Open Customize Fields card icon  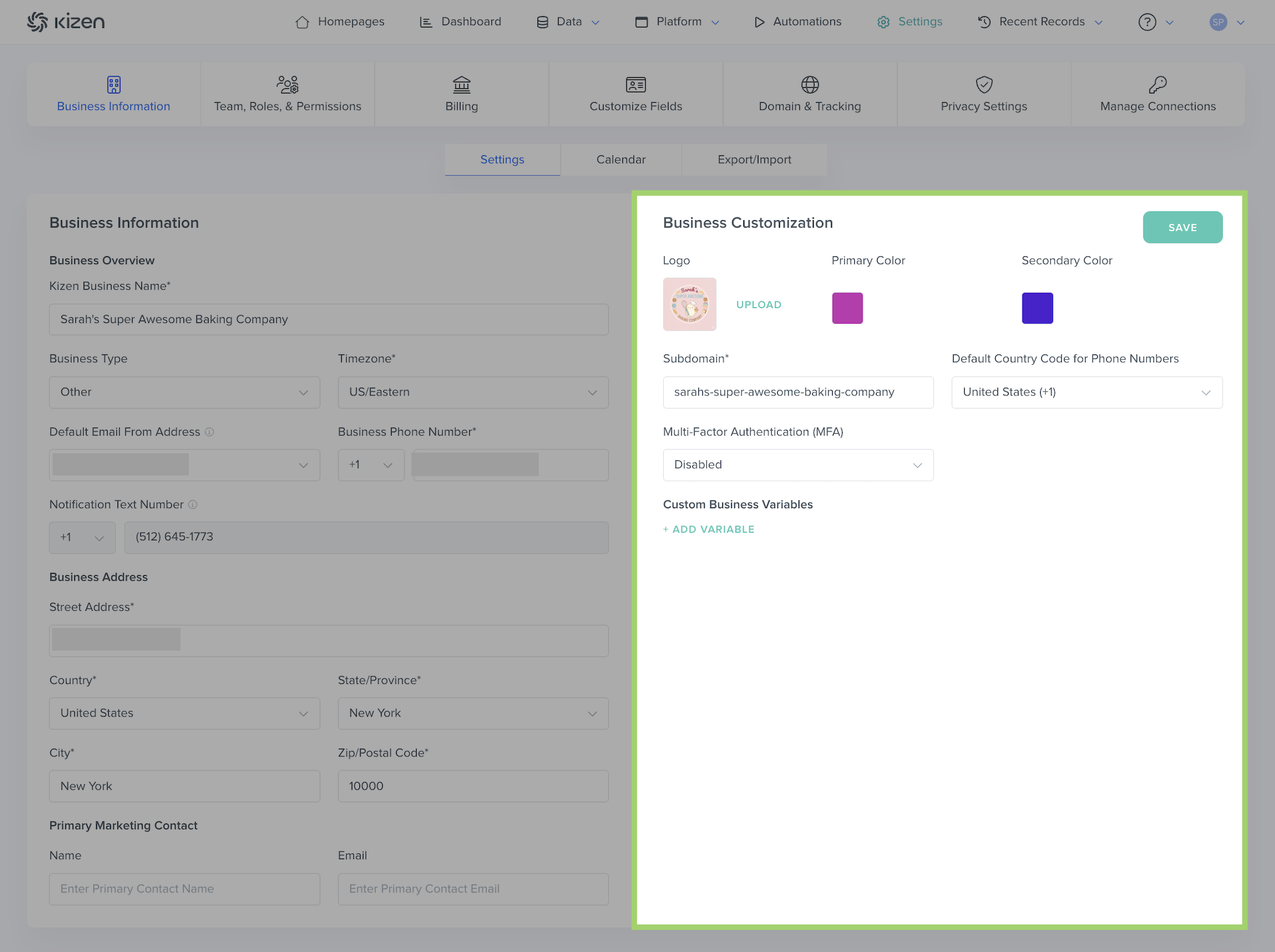[636, 85]
